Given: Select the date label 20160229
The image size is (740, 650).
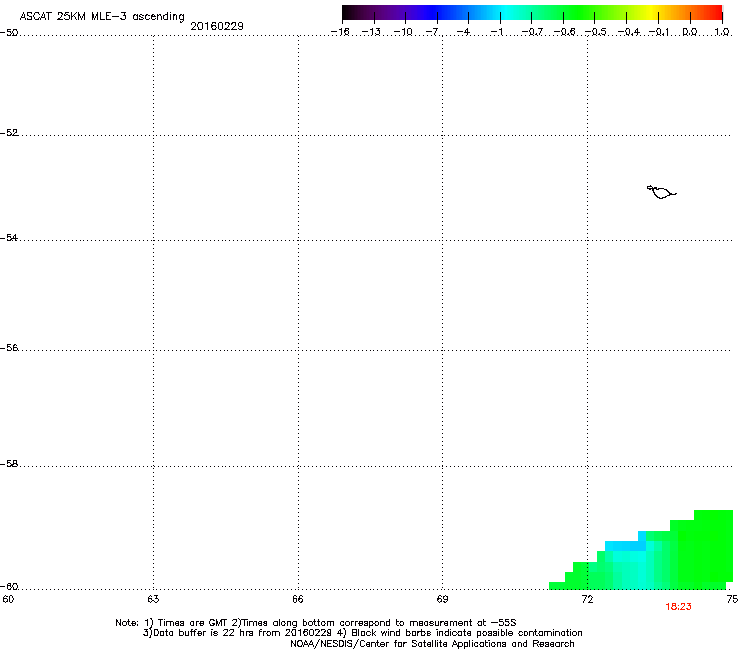Looking at the screenshot, I should coord(217,26).
